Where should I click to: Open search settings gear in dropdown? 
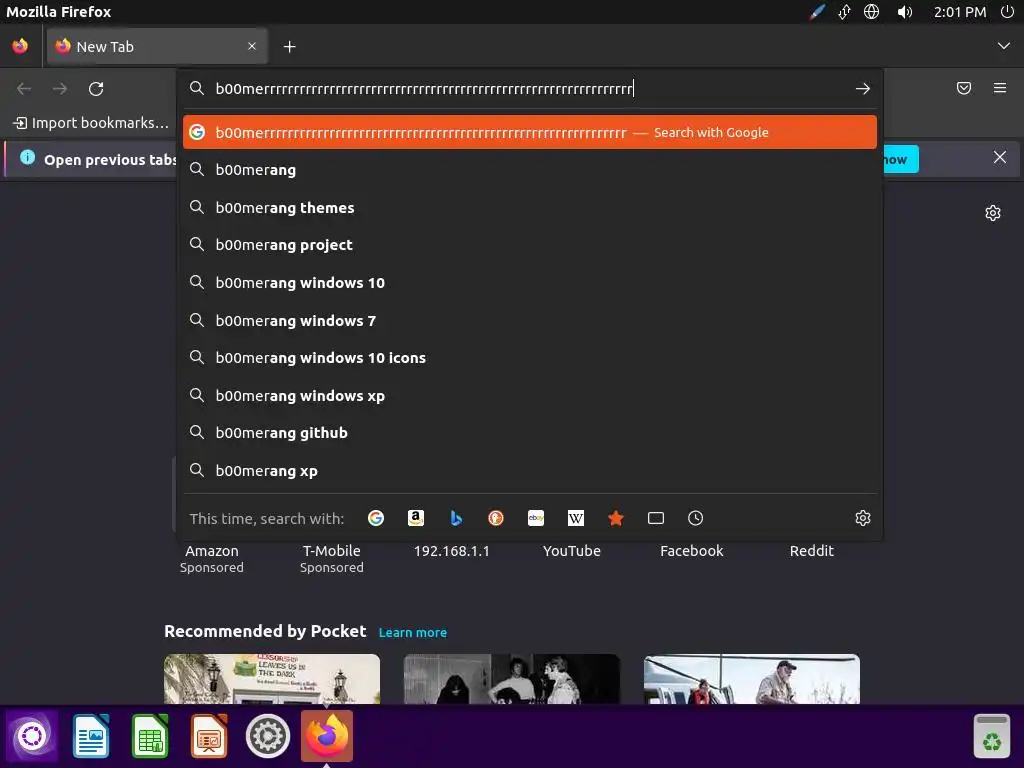click(863, 518)
